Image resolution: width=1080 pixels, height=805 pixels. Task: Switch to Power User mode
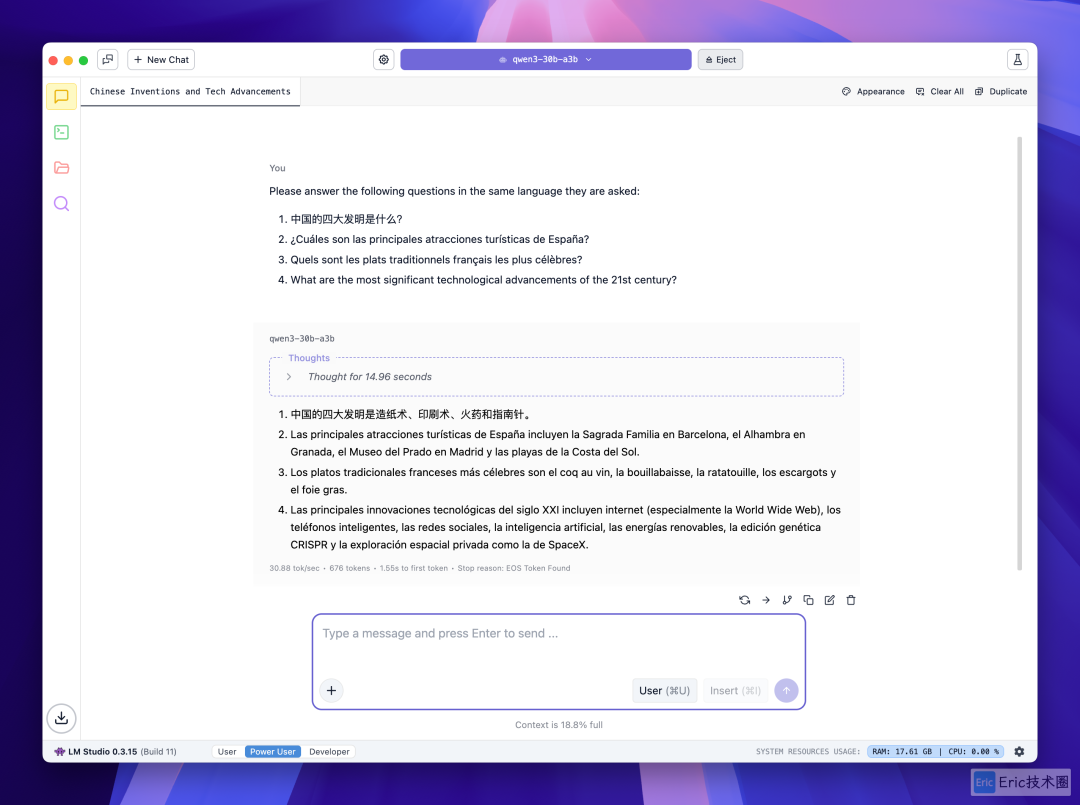[x=273, y=752]
